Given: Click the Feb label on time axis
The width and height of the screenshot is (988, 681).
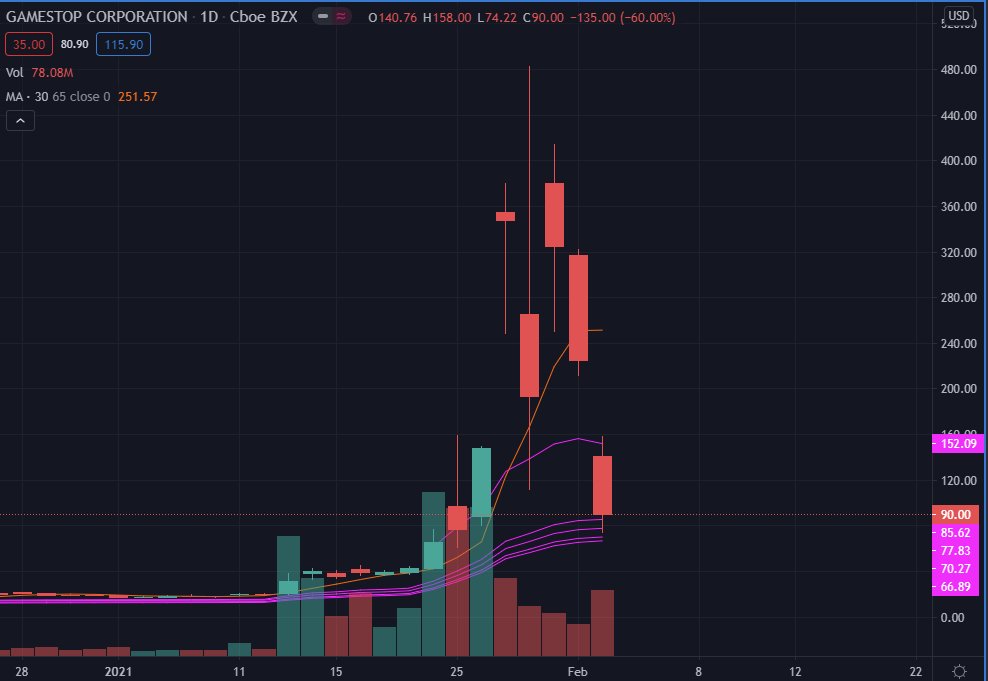Looking at the screenshot, I should point(577,672).
